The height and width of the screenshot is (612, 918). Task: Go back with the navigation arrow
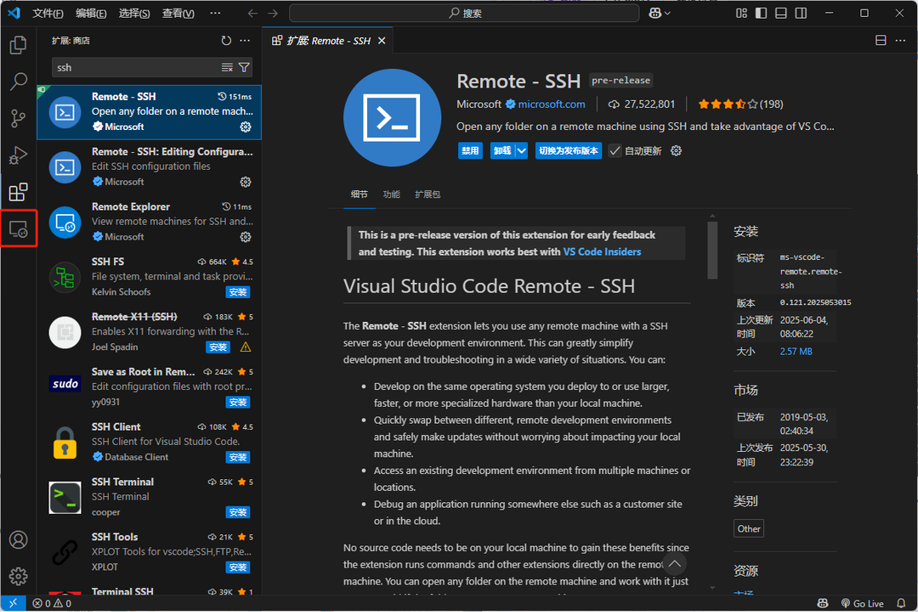(252, 13)
